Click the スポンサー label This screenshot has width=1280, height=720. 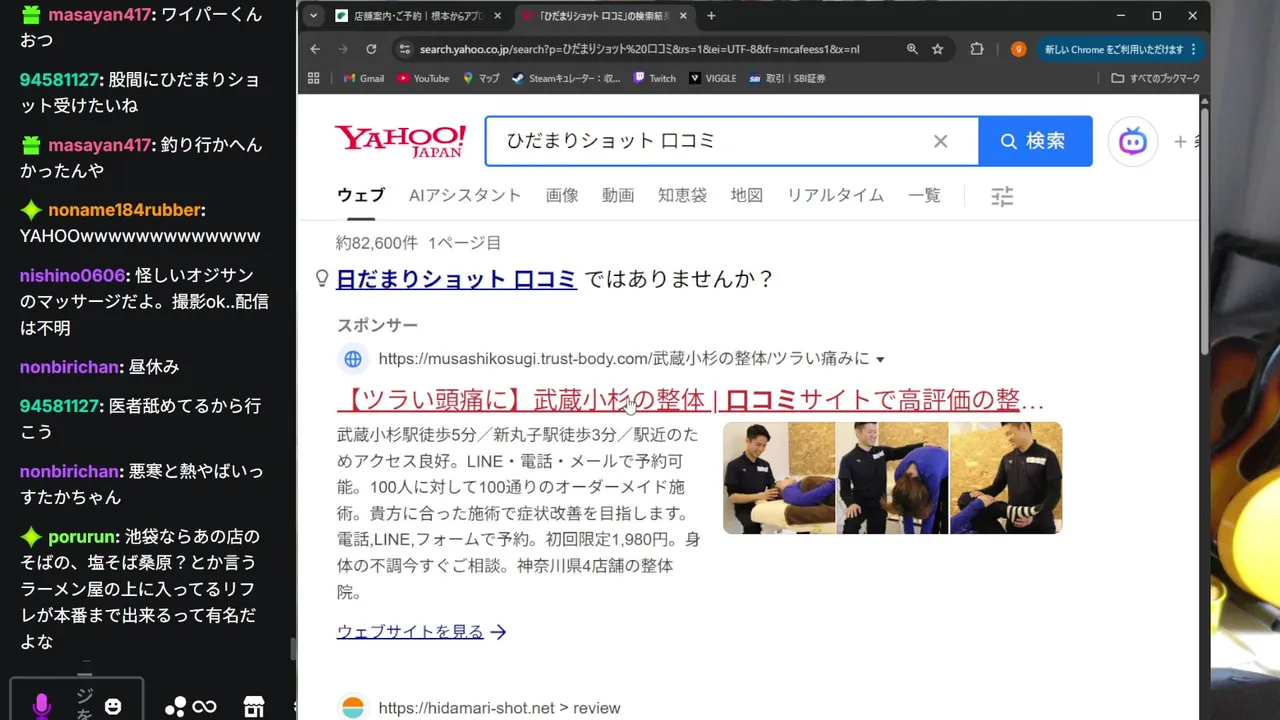pyautogui.click(x=377, y=325)
